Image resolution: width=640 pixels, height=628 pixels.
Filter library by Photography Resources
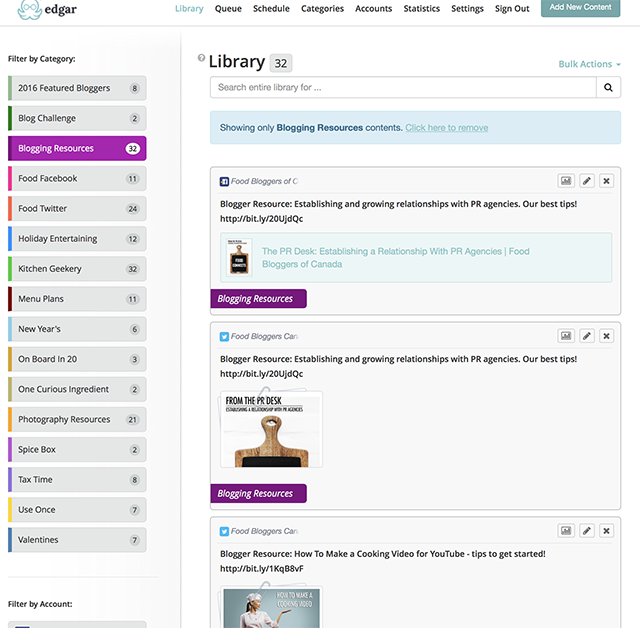(77, 420)
